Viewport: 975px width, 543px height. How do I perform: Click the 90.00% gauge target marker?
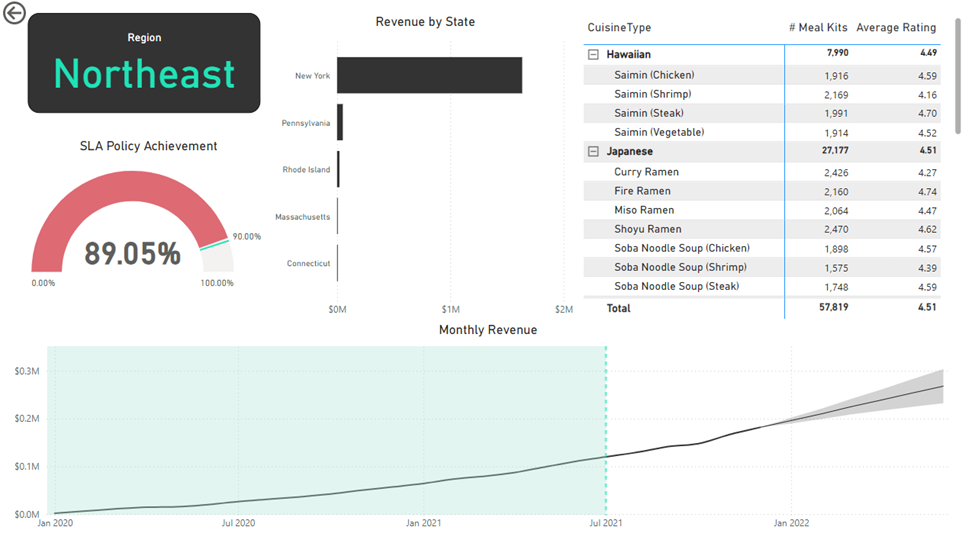(215, 243)
